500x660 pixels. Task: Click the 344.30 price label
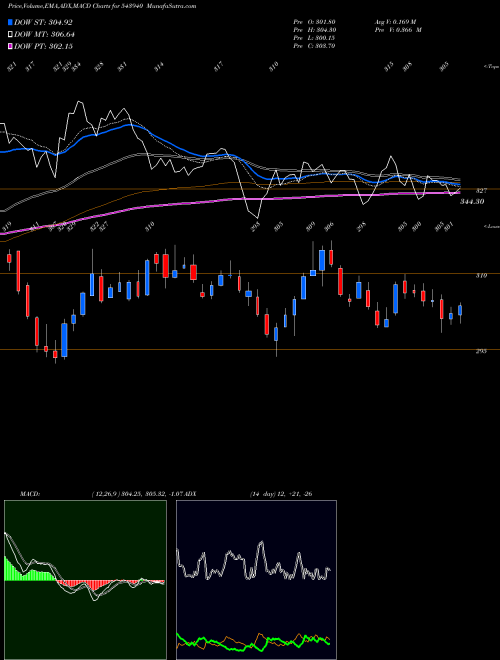(x=472, y=202)
